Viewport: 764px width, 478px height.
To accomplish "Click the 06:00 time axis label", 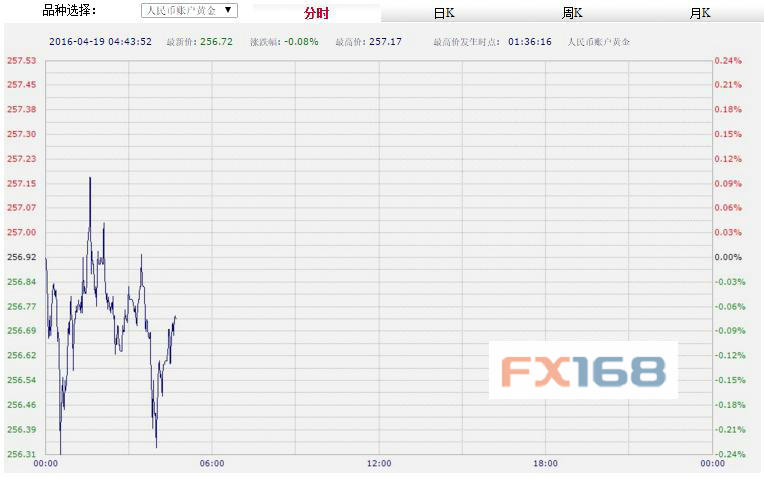I will pos(212,464).
